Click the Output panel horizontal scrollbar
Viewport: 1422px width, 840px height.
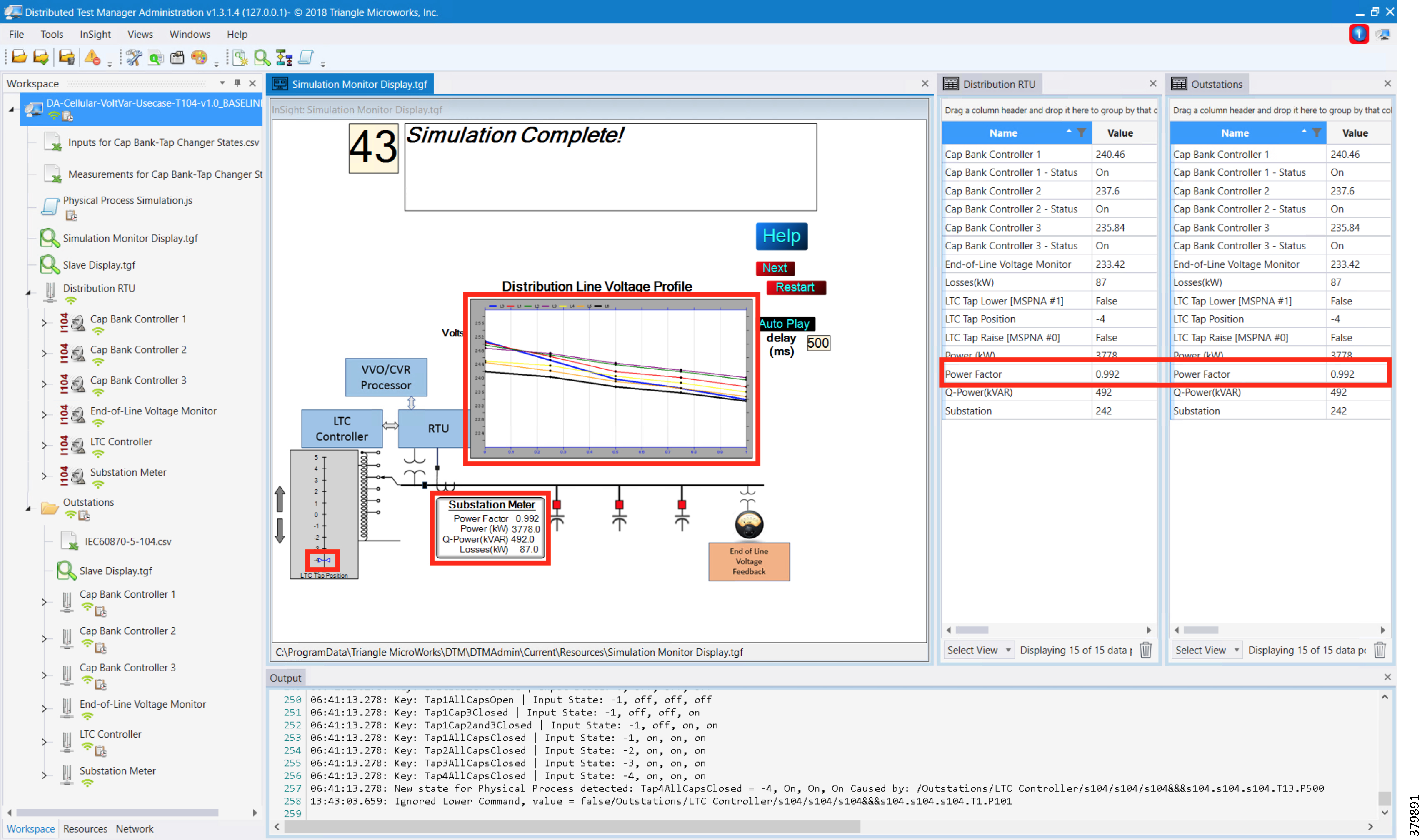[x=572, y=826]
